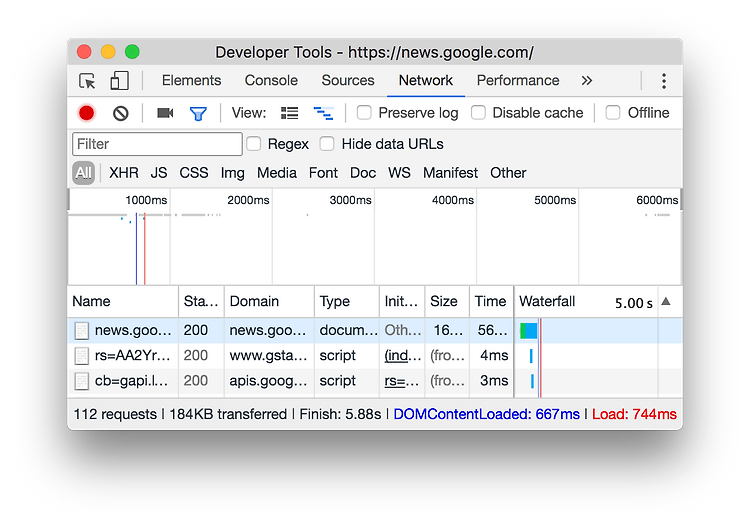Open the more tabs chevron menu
750x526 pixels.
587,80
